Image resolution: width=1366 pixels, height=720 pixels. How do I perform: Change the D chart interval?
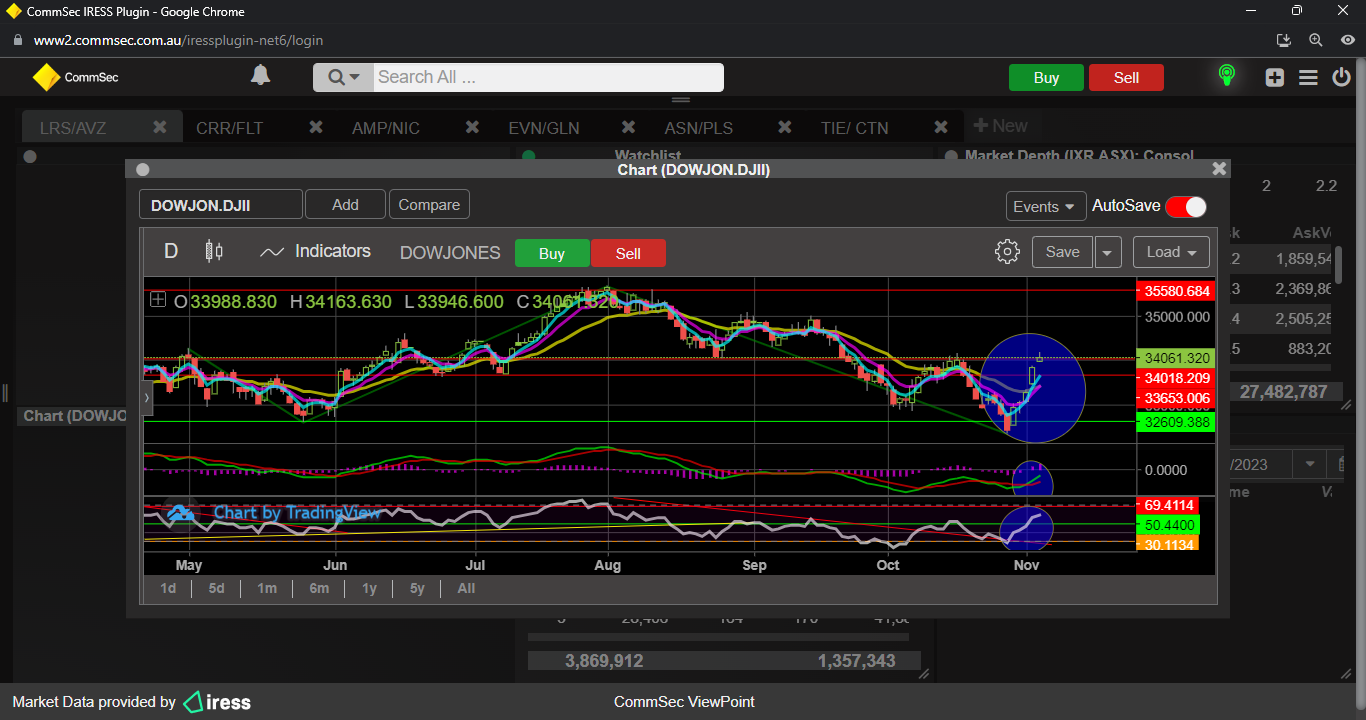(171, 251)
